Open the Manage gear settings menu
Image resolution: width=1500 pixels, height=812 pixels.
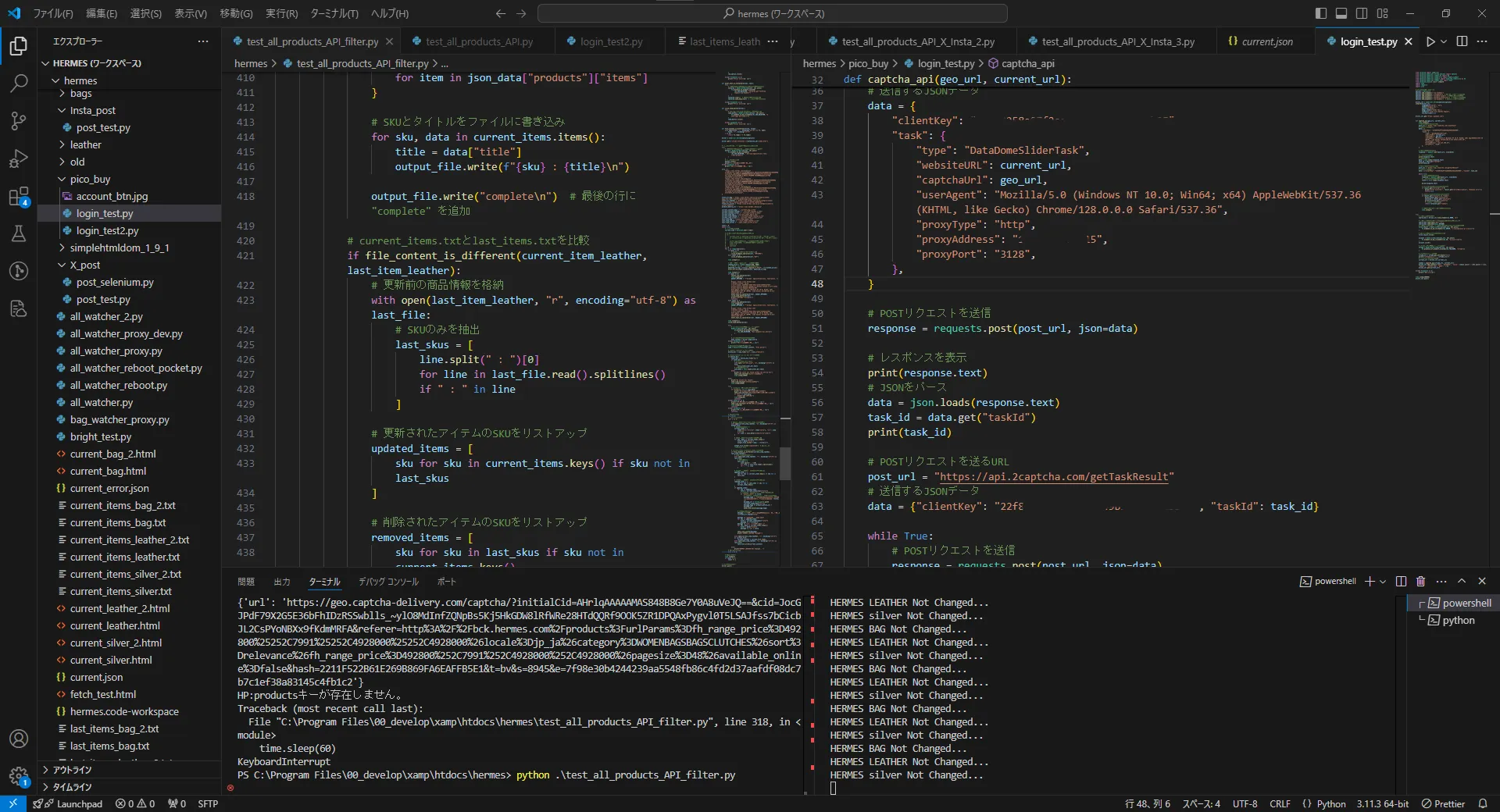pos(19,776)
